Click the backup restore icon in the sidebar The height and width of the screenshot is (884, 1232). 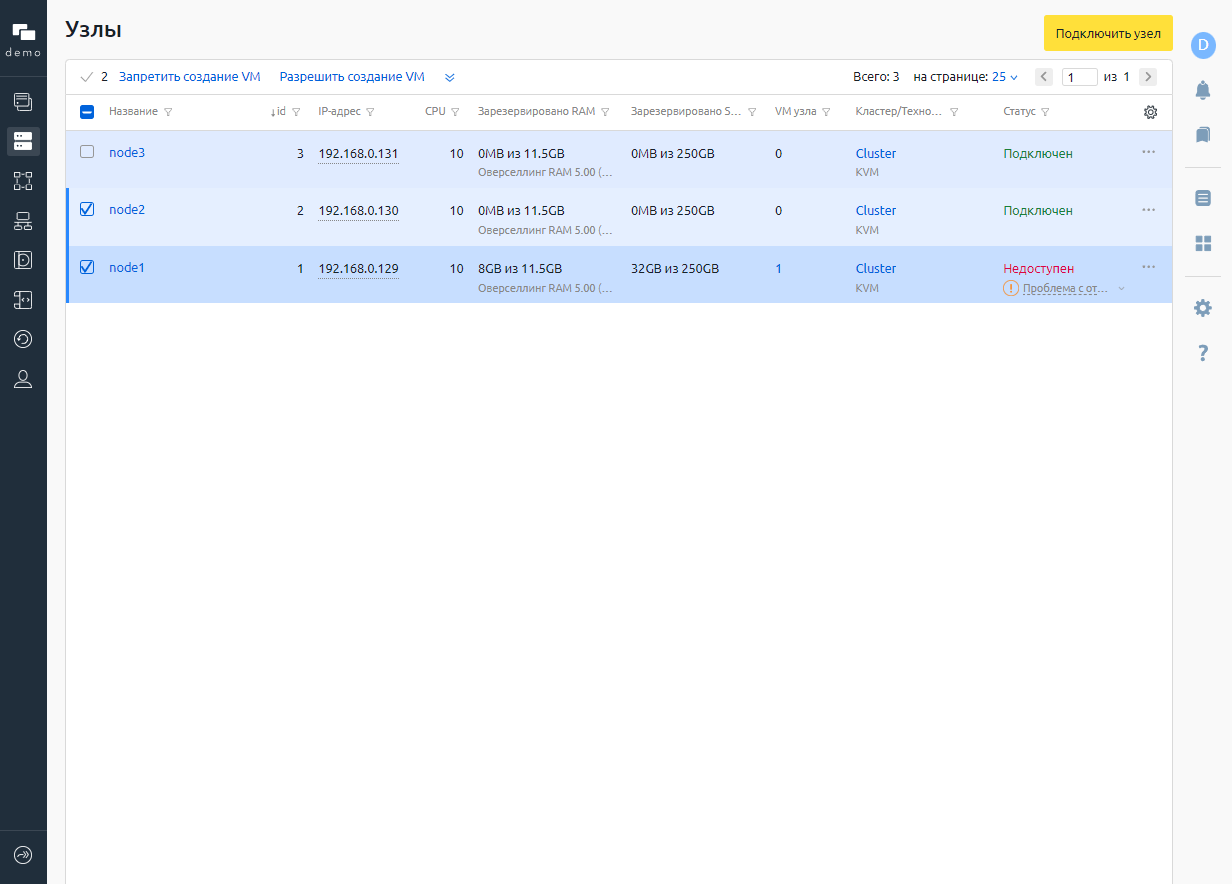[23, 339]
